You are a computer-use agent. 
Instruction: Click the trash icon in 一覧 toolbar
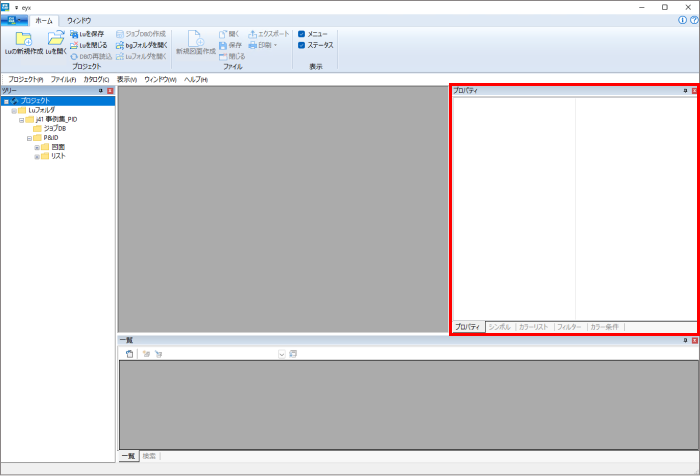[129, 354]
